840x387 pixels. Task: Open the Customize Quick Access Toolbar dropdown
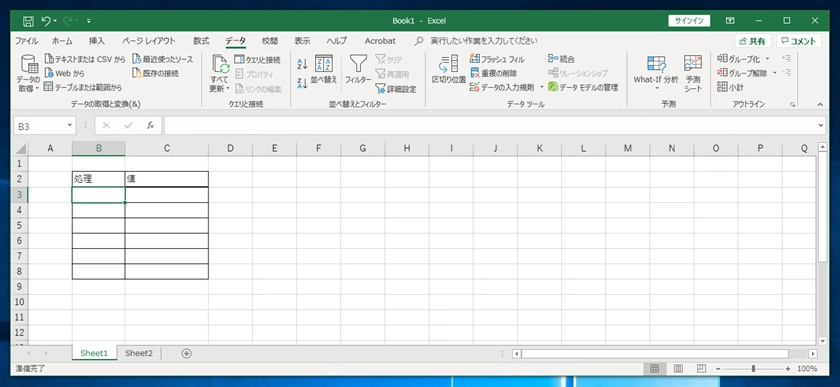[88, 21]
